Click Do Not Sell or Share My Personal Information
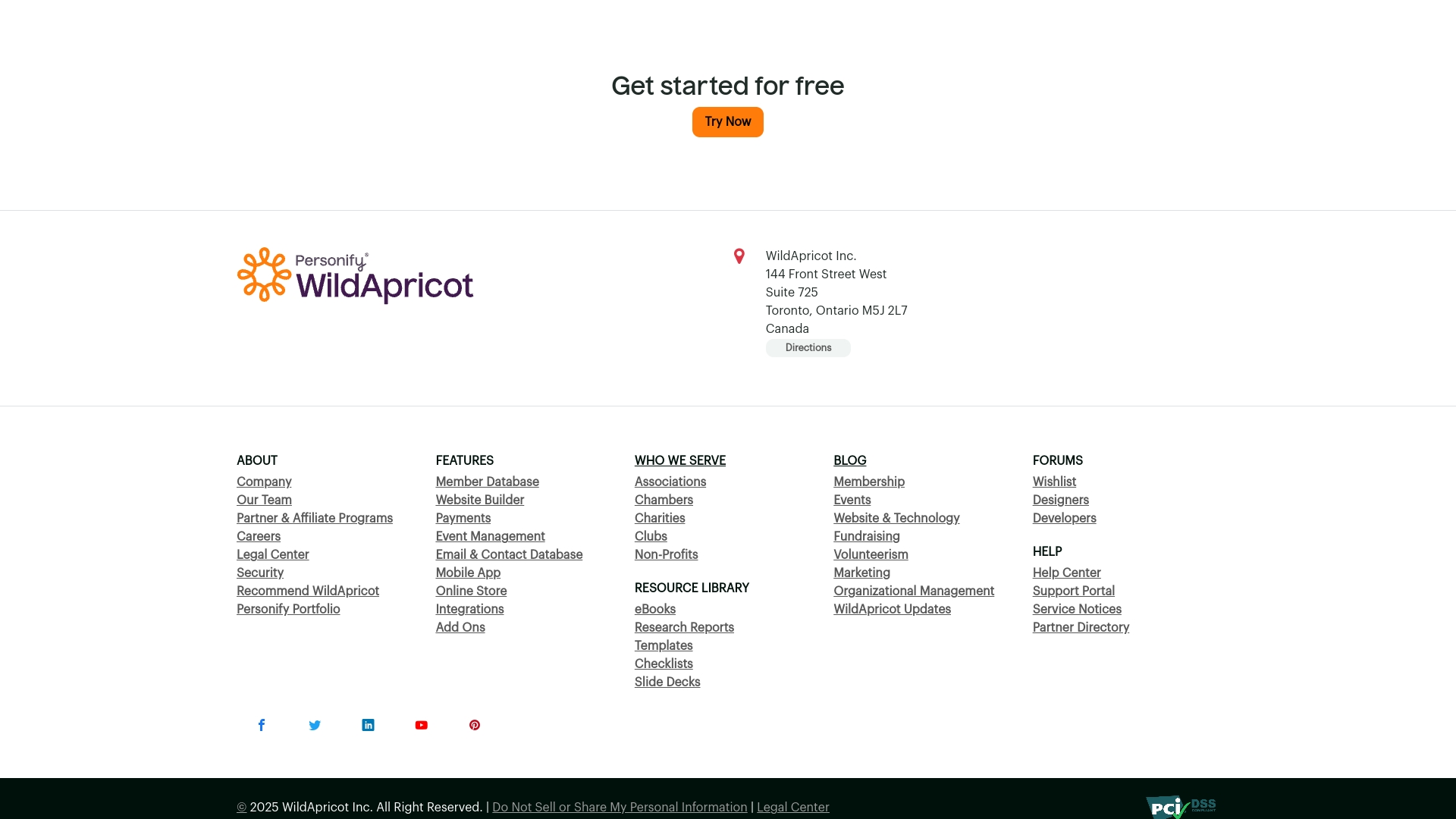This screenshot has height=819, width=1456. pyautogui.click(x=619, y=807)
